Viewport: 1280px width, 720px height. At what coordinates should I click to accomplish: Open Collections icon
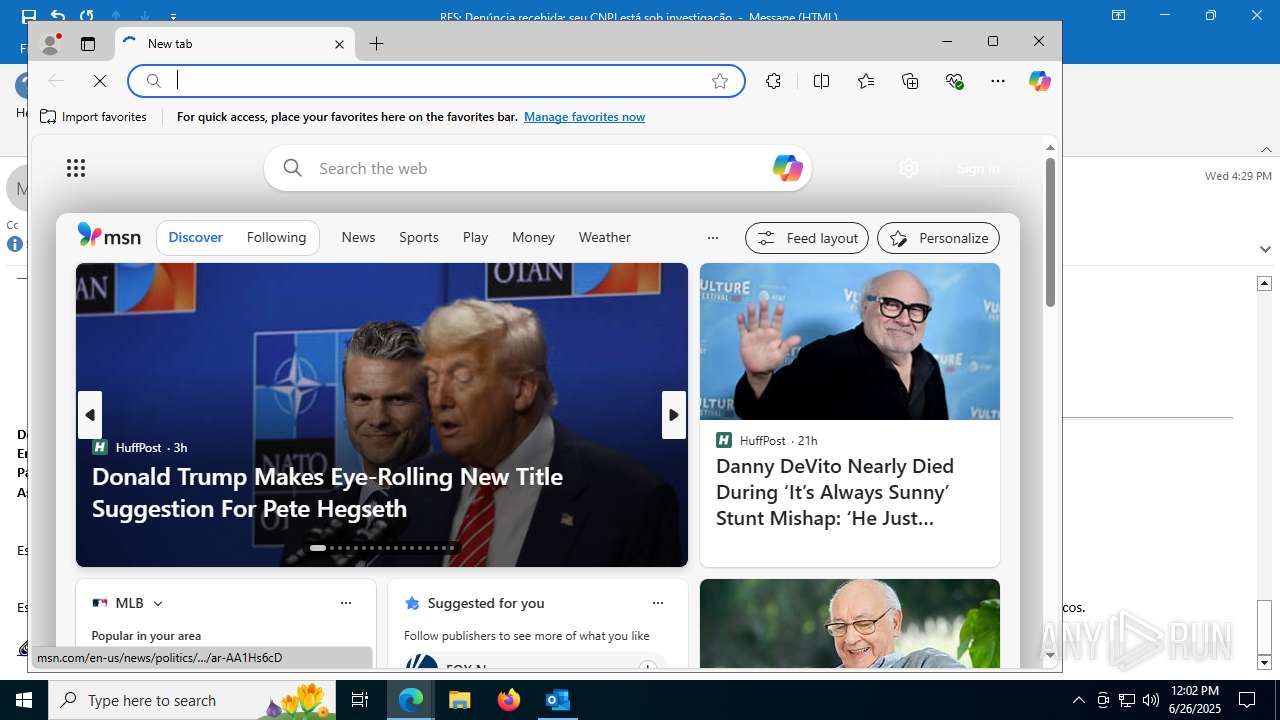point(910,81)
